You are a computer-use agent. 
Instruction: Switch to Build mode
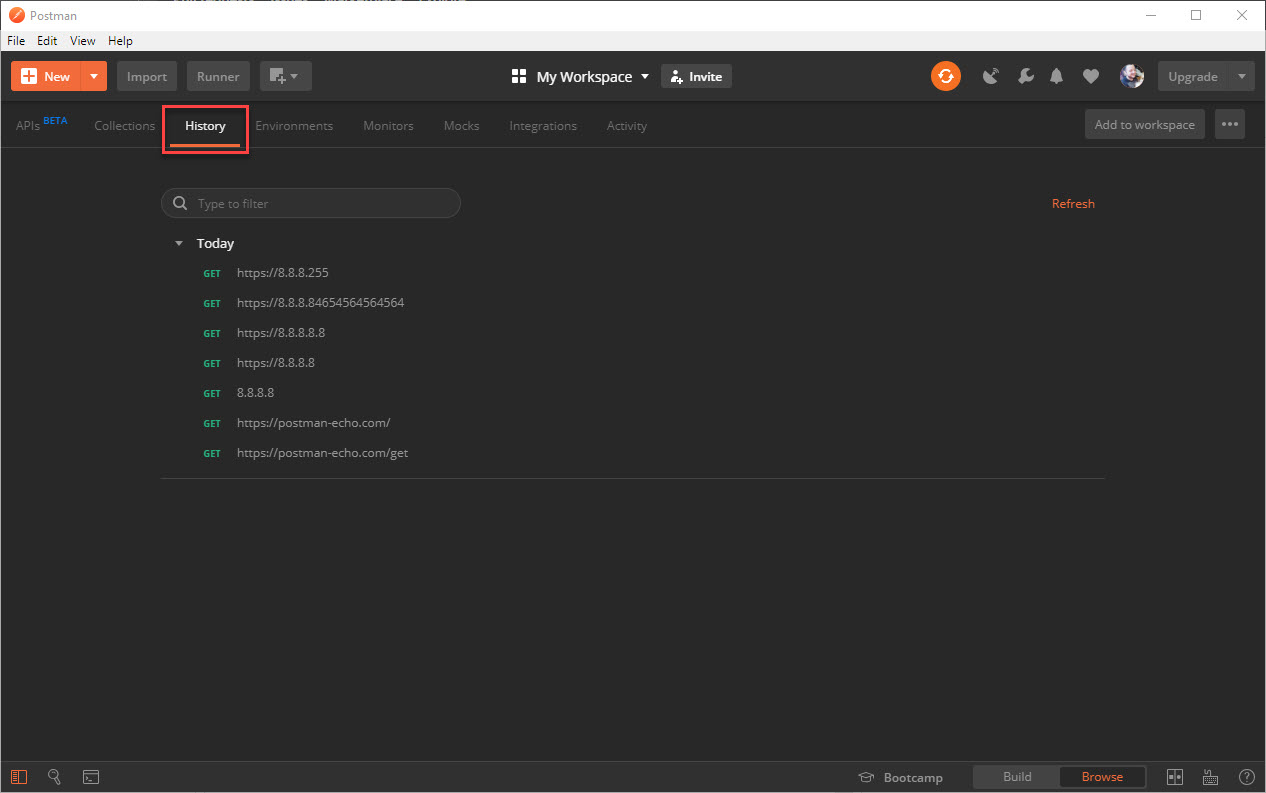coord(1017,777)
